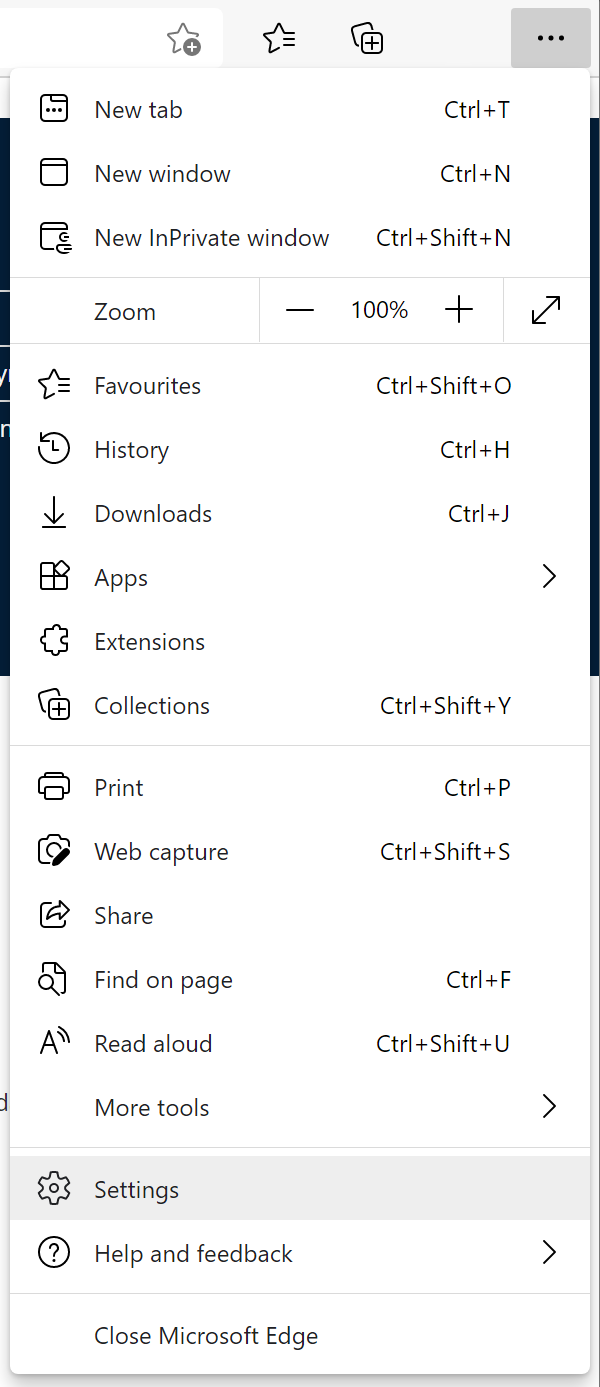600x1387 pixels.
Task: Click the Ctrl+Shift+O shortcut text
Action: 444,386
